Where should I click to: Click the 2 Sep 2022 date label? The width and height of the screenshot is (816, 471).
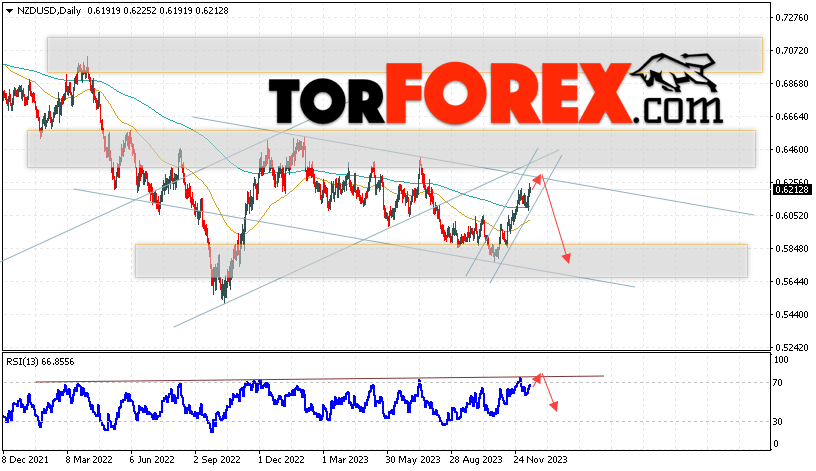coord(217,460)
